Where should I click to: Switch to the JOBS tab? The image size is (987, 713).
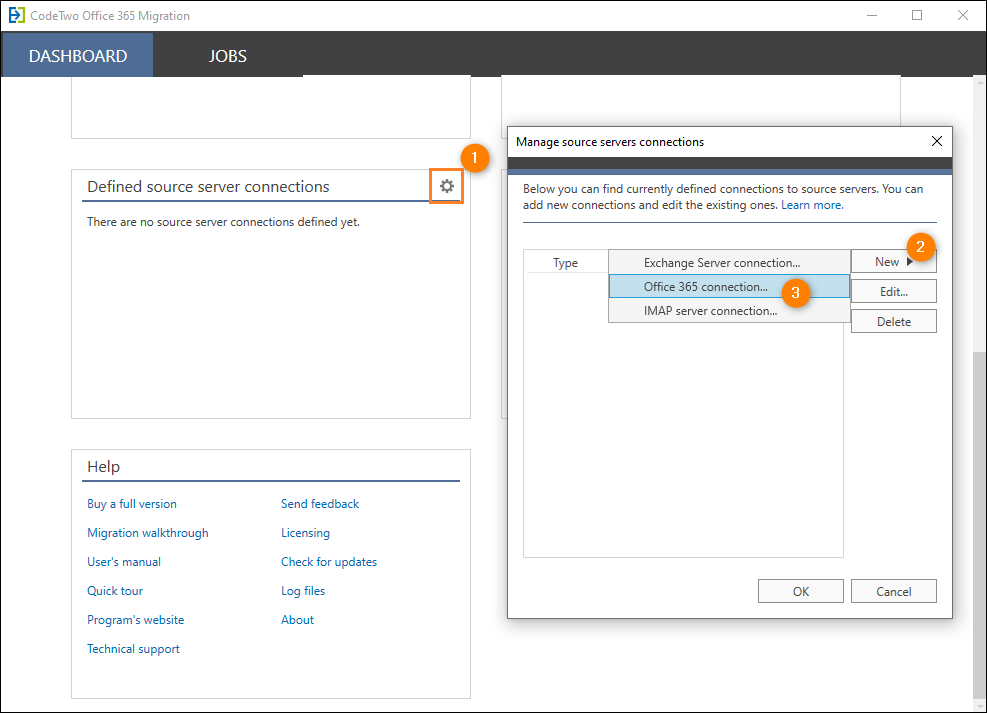pyautogui.click(x=227, y=55)
